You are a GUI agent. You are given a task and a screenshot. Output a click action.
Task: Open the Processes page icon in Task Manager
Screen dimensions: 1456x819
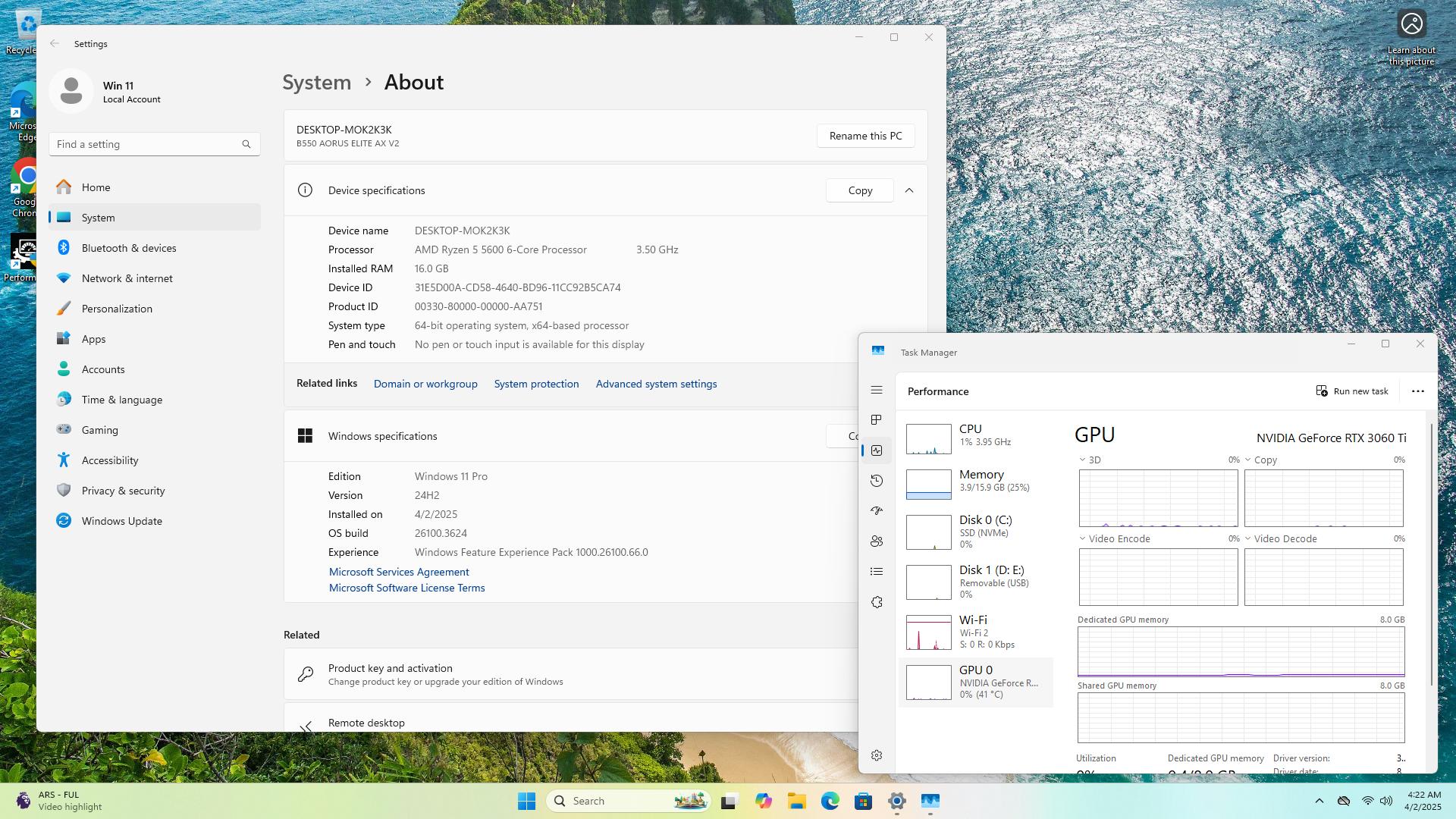[x=877, y=420]
